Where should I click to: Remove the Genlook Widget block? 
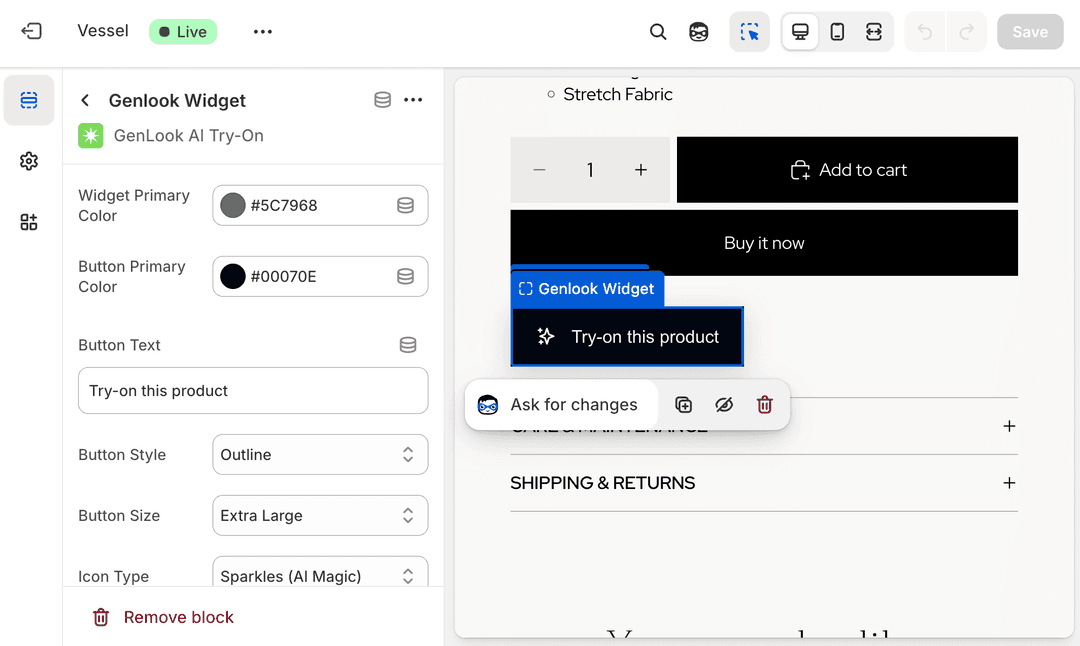163,617
